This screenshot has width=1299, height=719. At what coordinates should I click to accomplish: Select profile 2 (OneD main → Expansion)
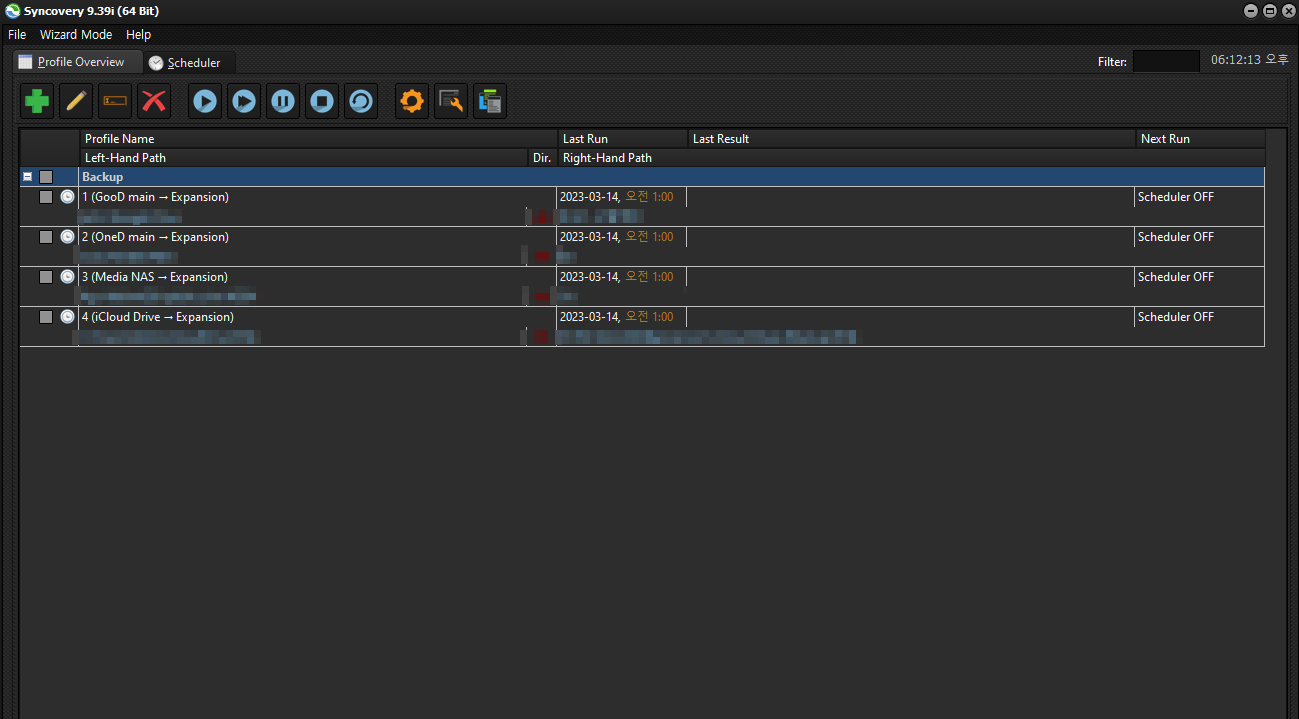[642, 246]
